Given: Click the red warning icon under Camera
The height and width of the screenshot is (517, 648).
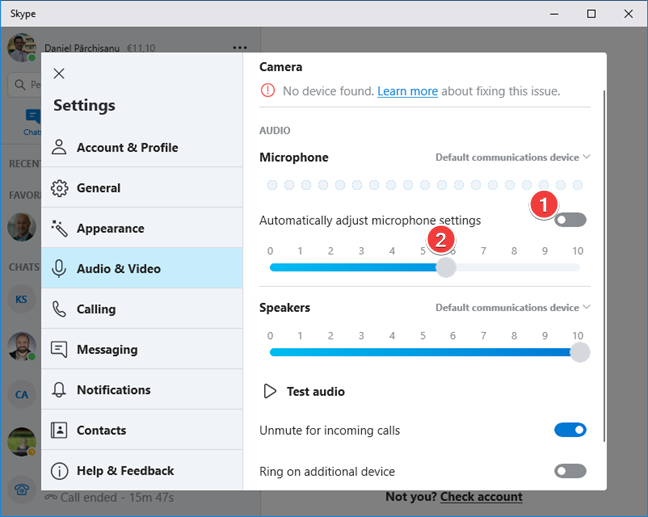Looking at the screenshot, I should [268, 90].
